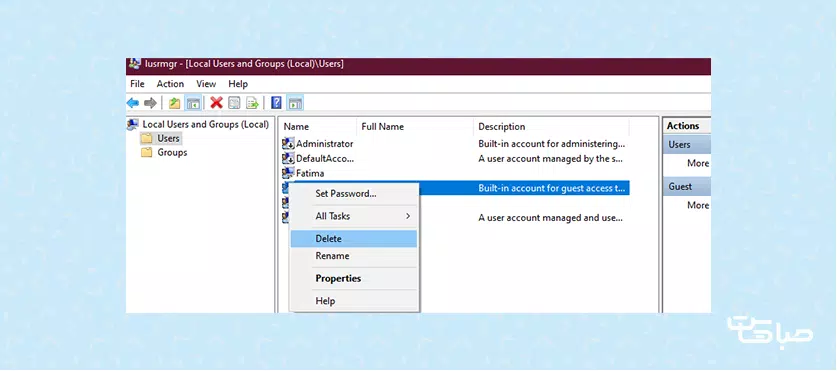Toggle the Show/Hide Action Pane icon
Viewport: 837px width, 371px height.
[x=295, y=103]
